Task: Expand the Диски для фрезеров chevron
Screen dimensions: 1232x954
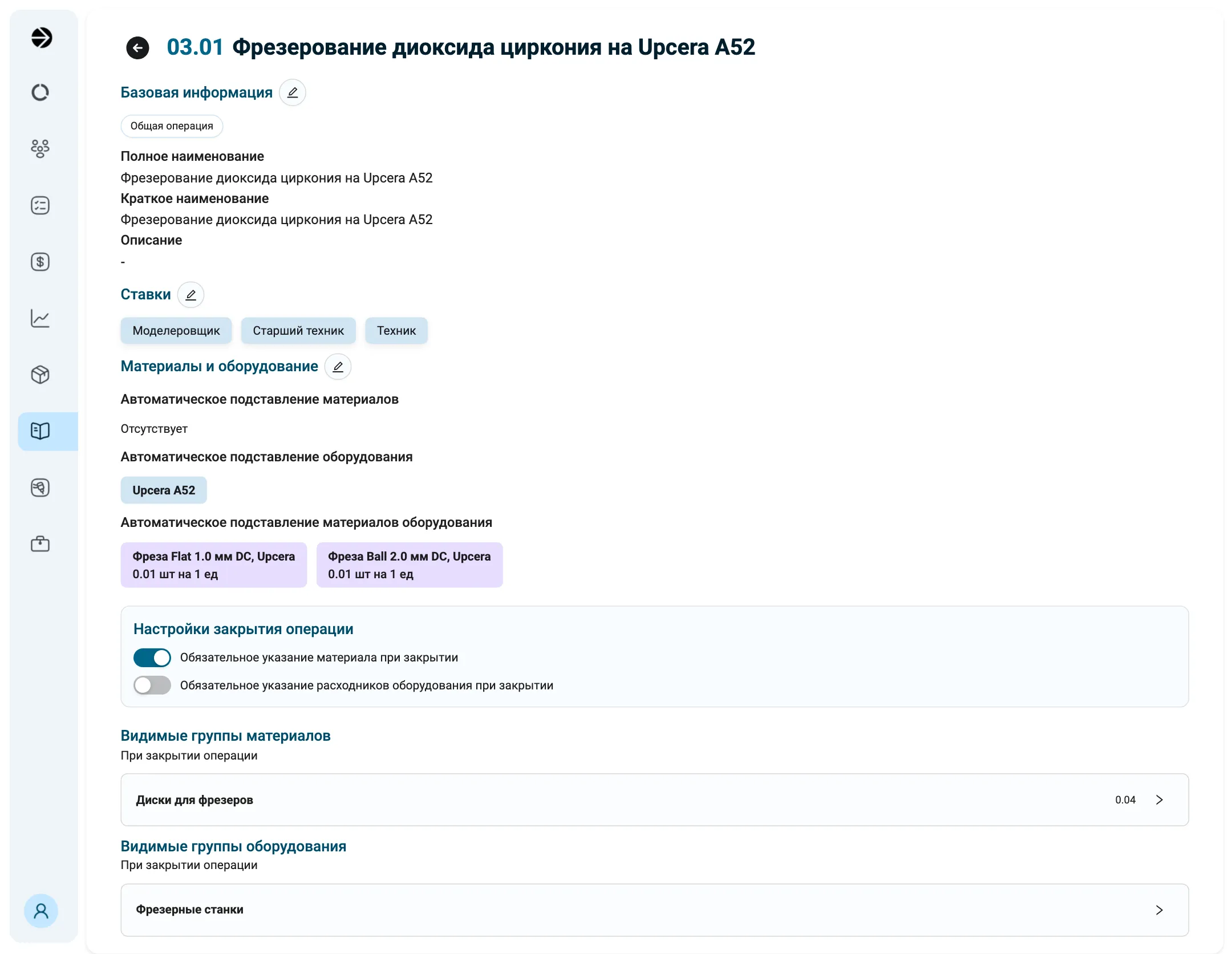Action: [x=1159, y=800]
